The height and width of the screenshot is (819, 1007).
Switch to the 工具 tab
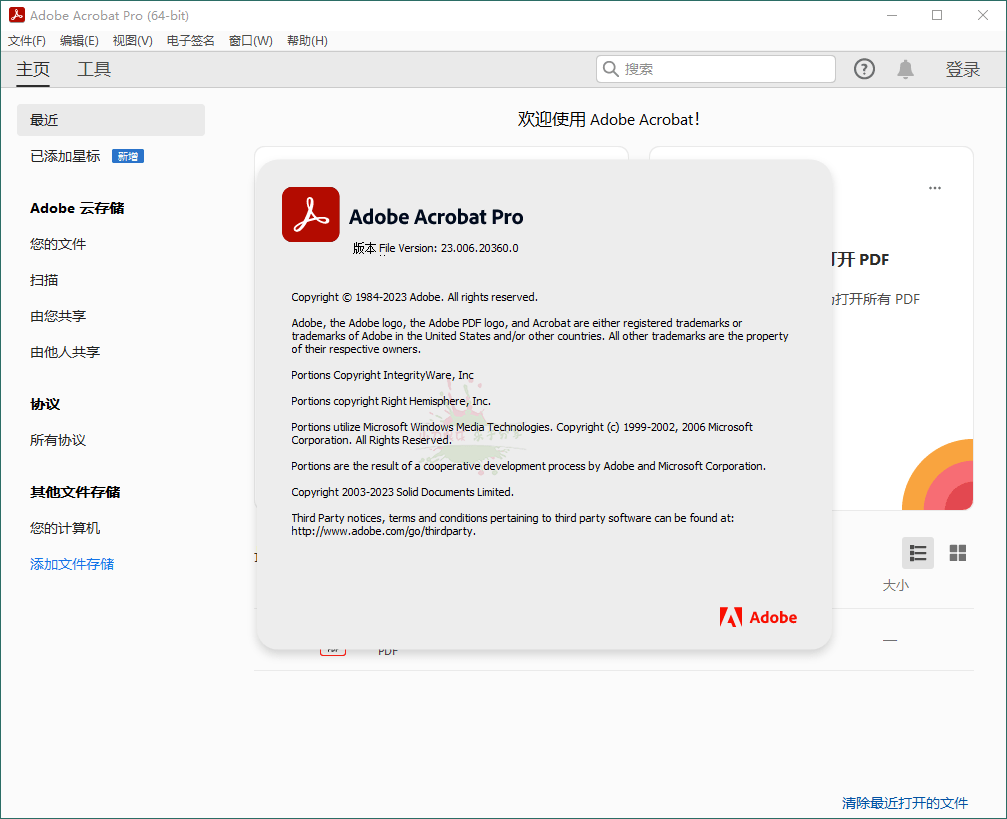pos(93,69)
